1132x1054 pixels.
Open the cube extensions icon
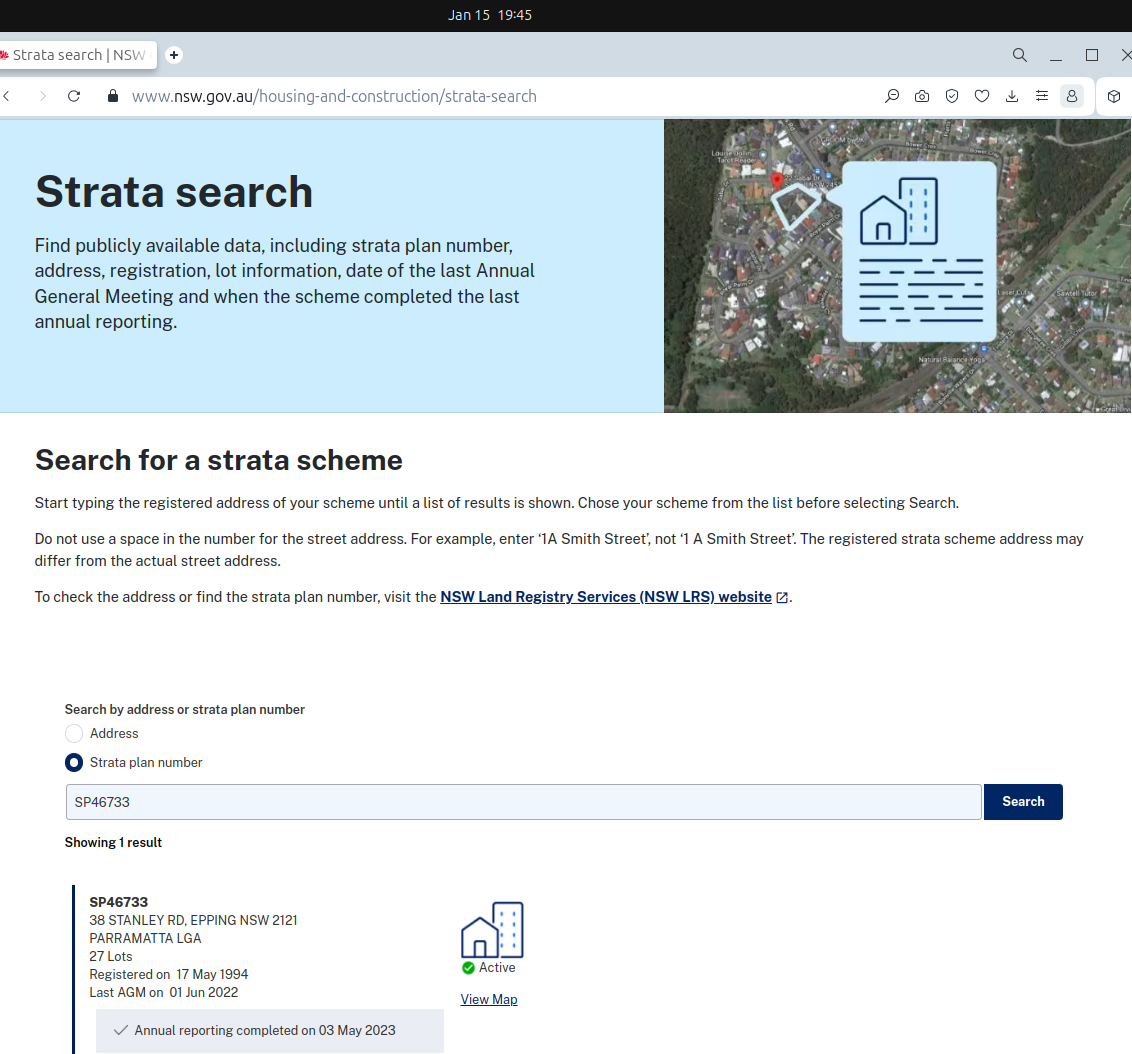[1114, 96]
